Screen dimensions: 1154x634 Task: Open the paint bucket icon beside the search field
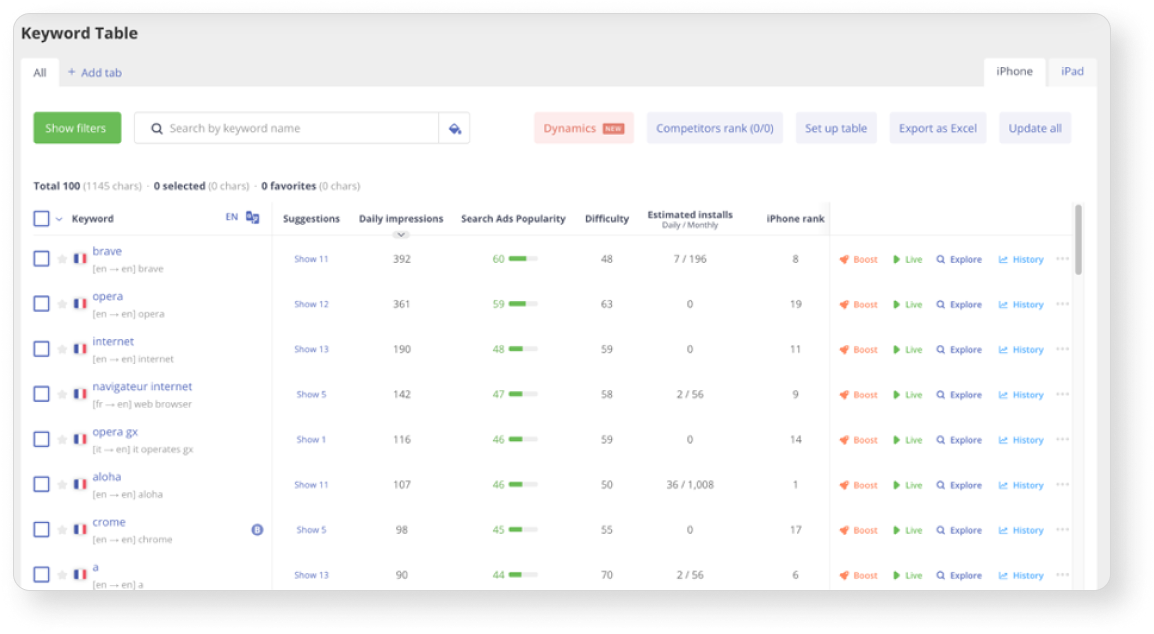453,128
